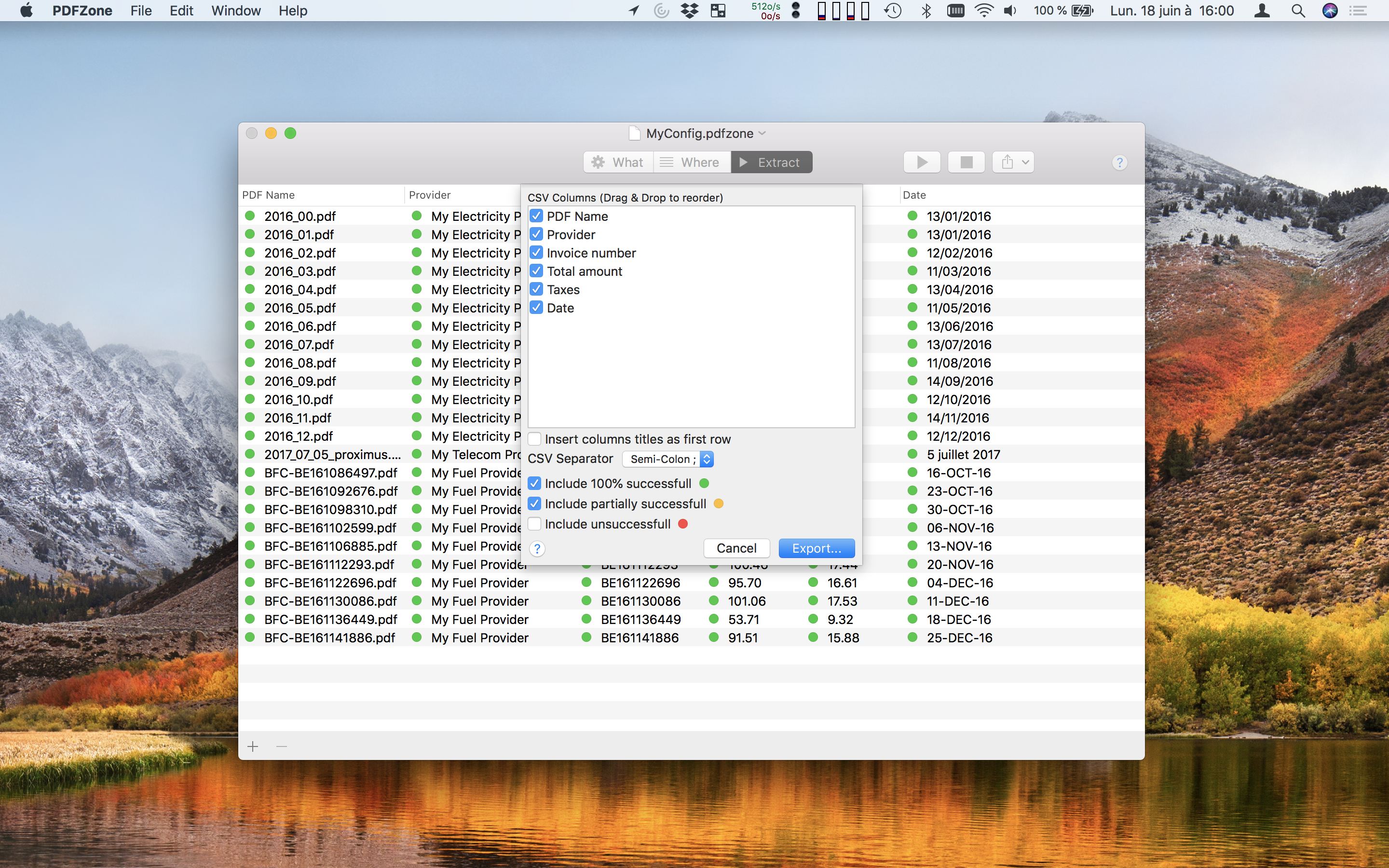Screen dimensions: 1389x868
Task: Uncheck Include partially successfull
Action: tap(534, 503)
